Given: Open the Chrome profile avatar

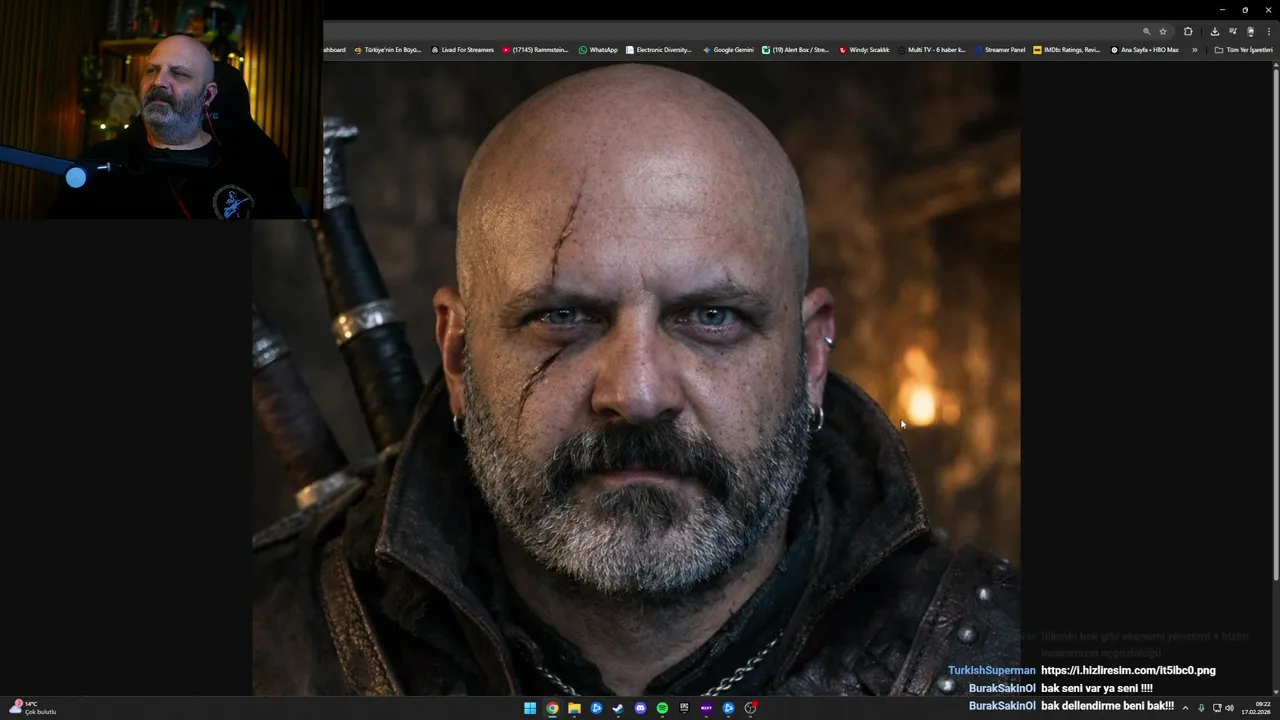Looking at the screenshot, I should (x=1250, y=31).
